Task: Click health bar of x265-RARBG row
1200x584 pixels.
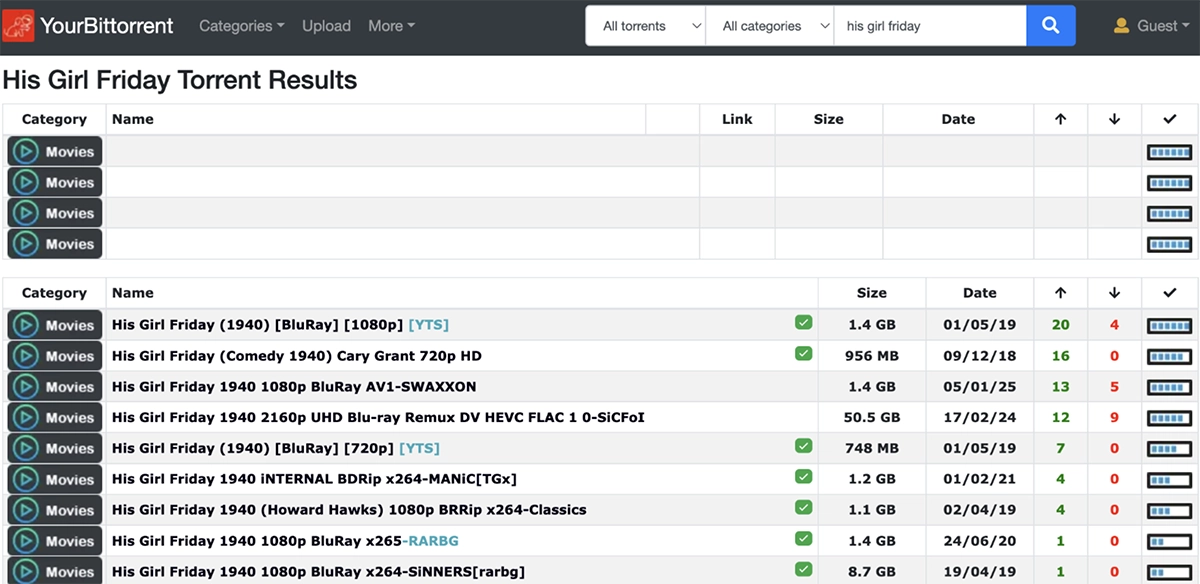Action: [1170, 542]
